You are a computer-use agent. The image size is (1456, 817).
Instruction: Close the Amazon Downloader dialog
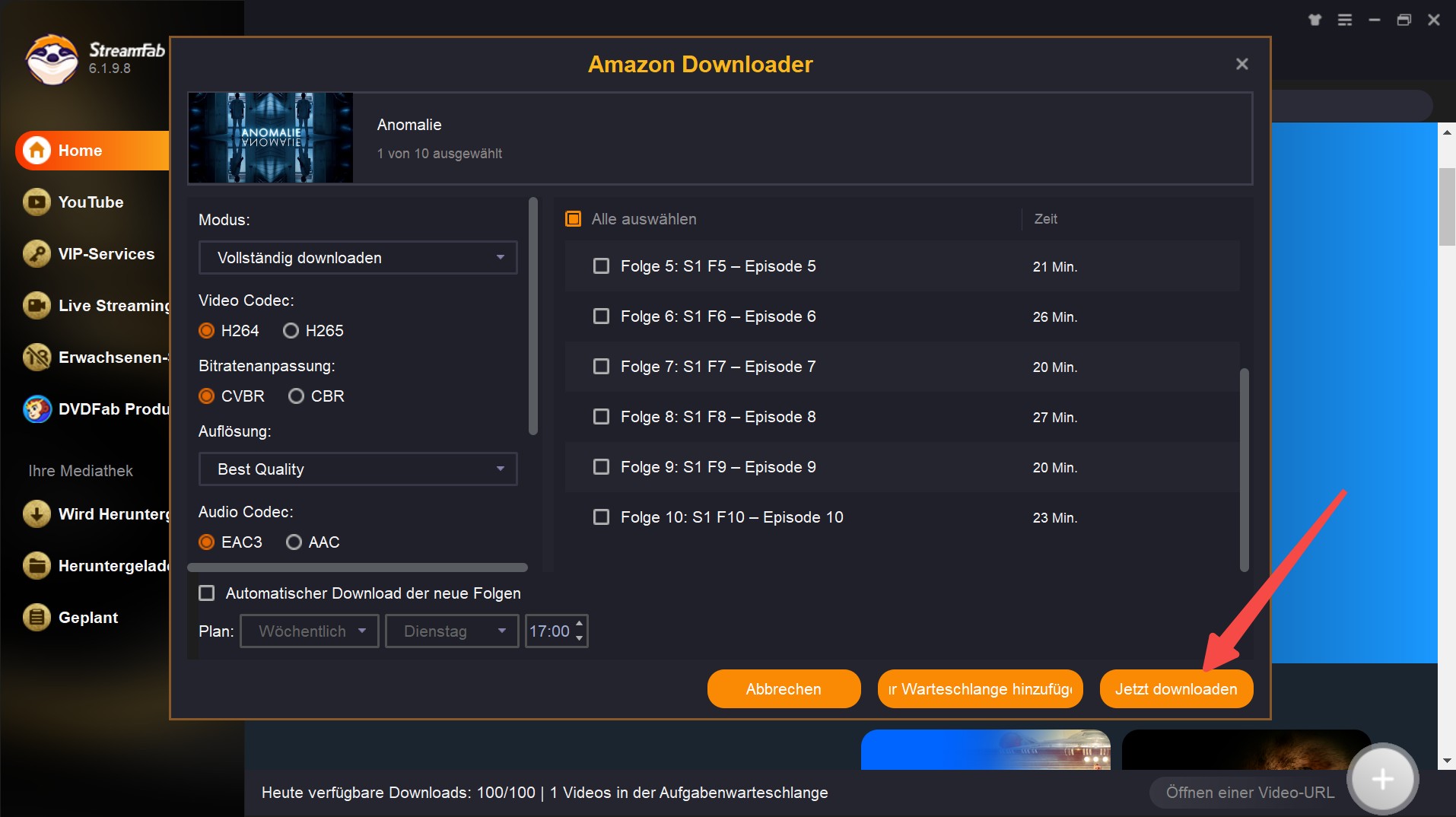[1242, 65]
